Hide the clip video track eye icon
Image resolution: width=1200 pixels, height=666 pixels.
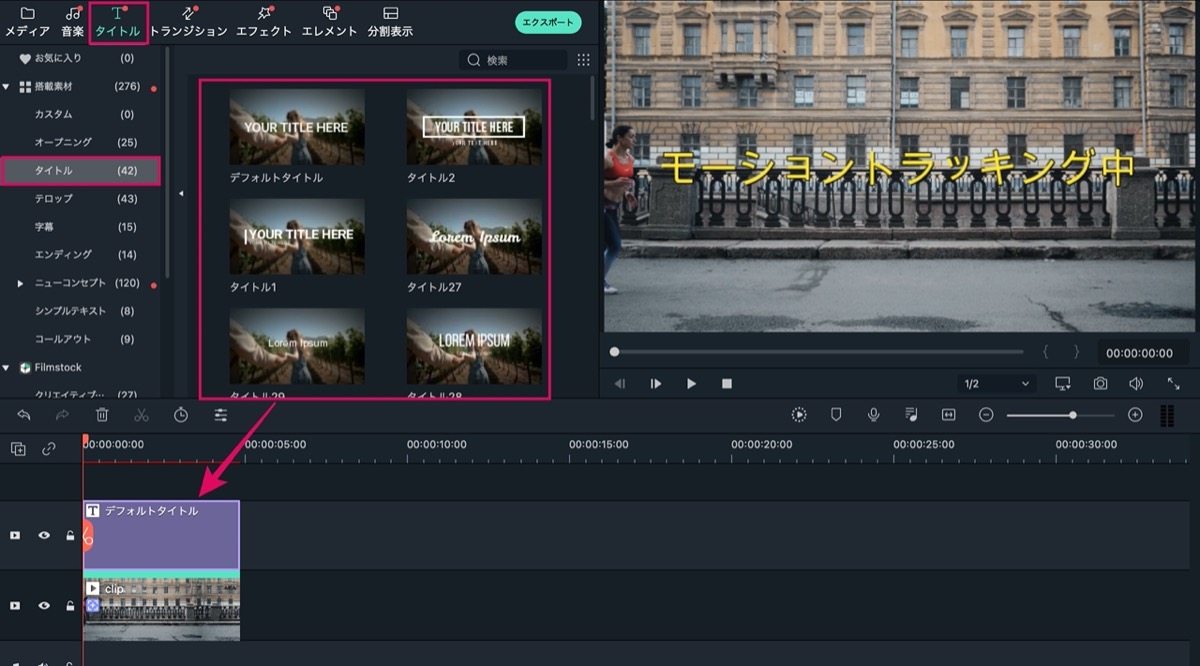tap(44, 606)
